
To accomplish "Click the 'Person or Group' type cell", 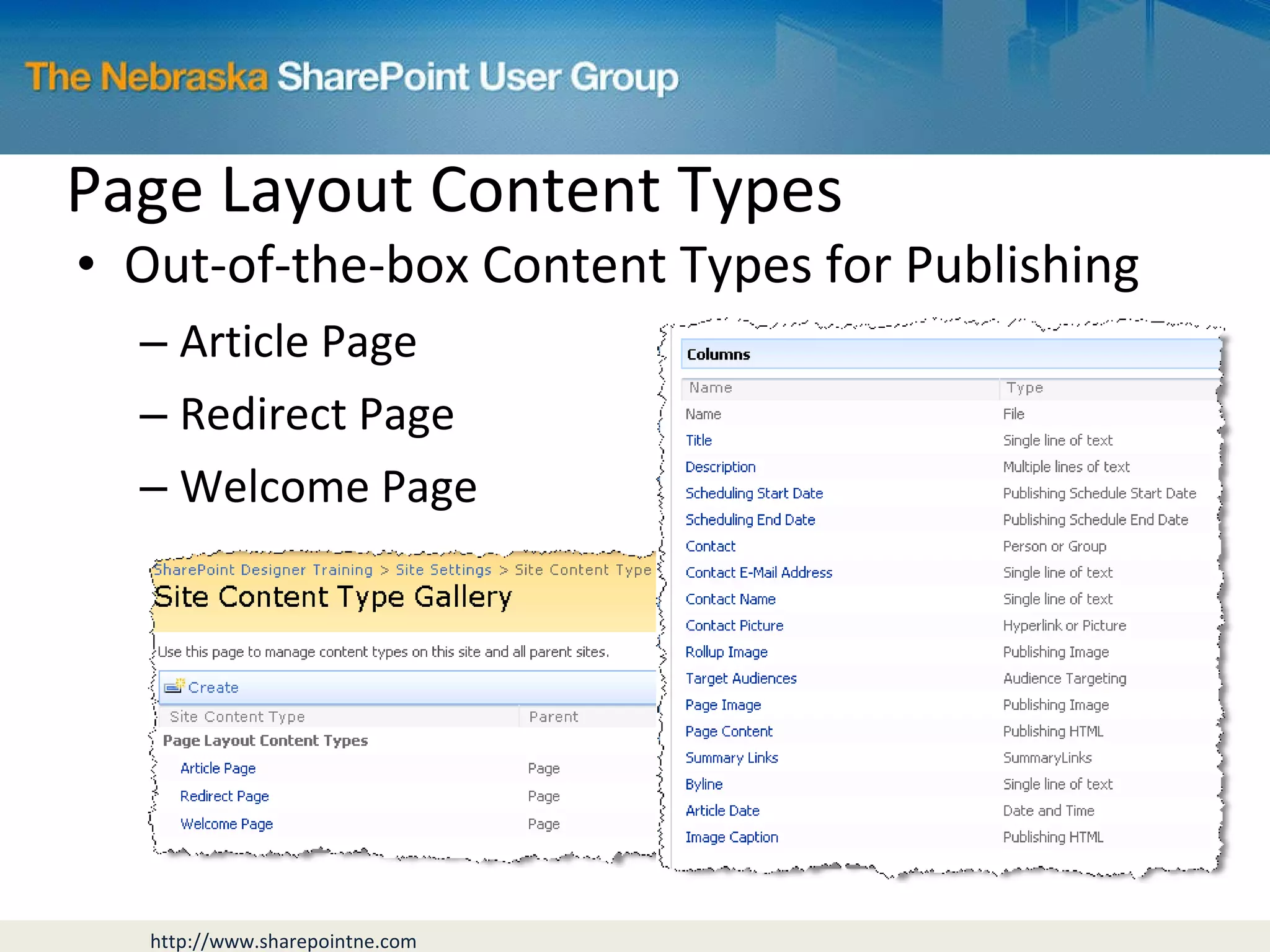I will click(1054, 546).
